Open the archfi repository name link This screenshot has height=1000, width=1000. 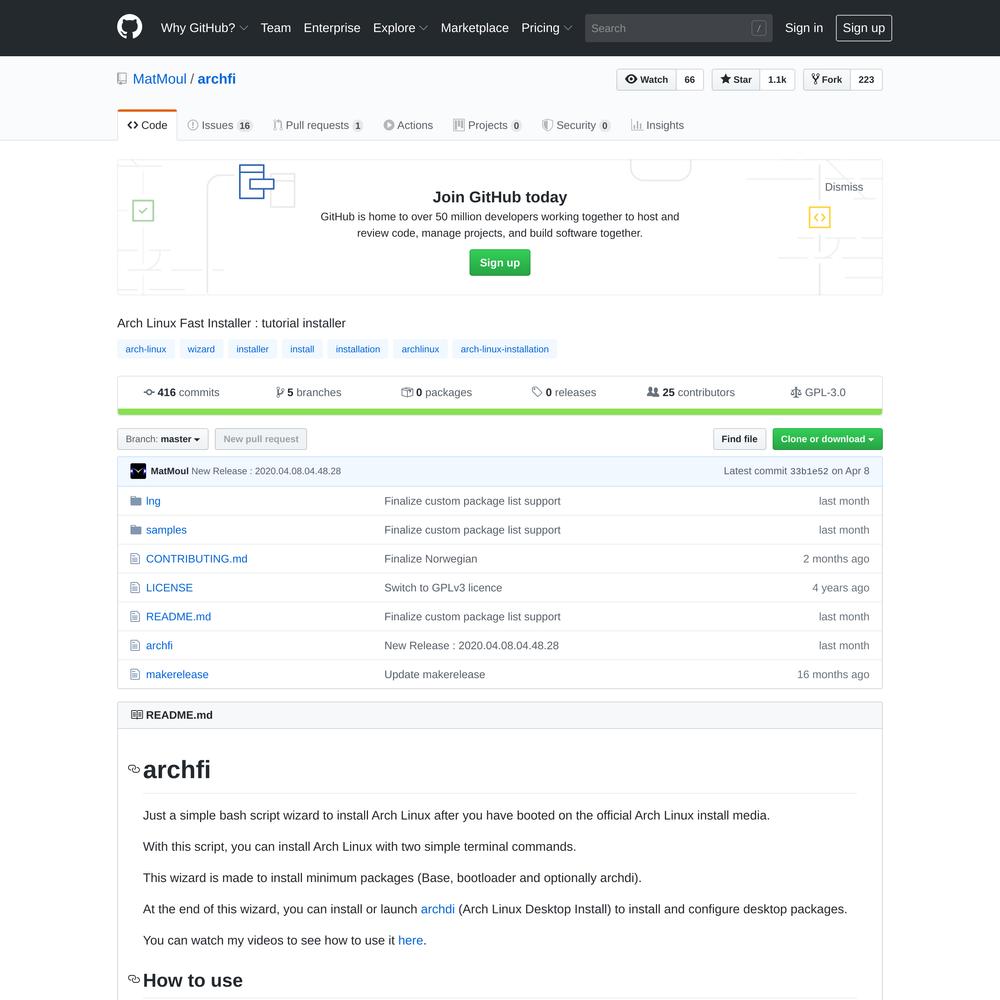click(x=216, y=79)
